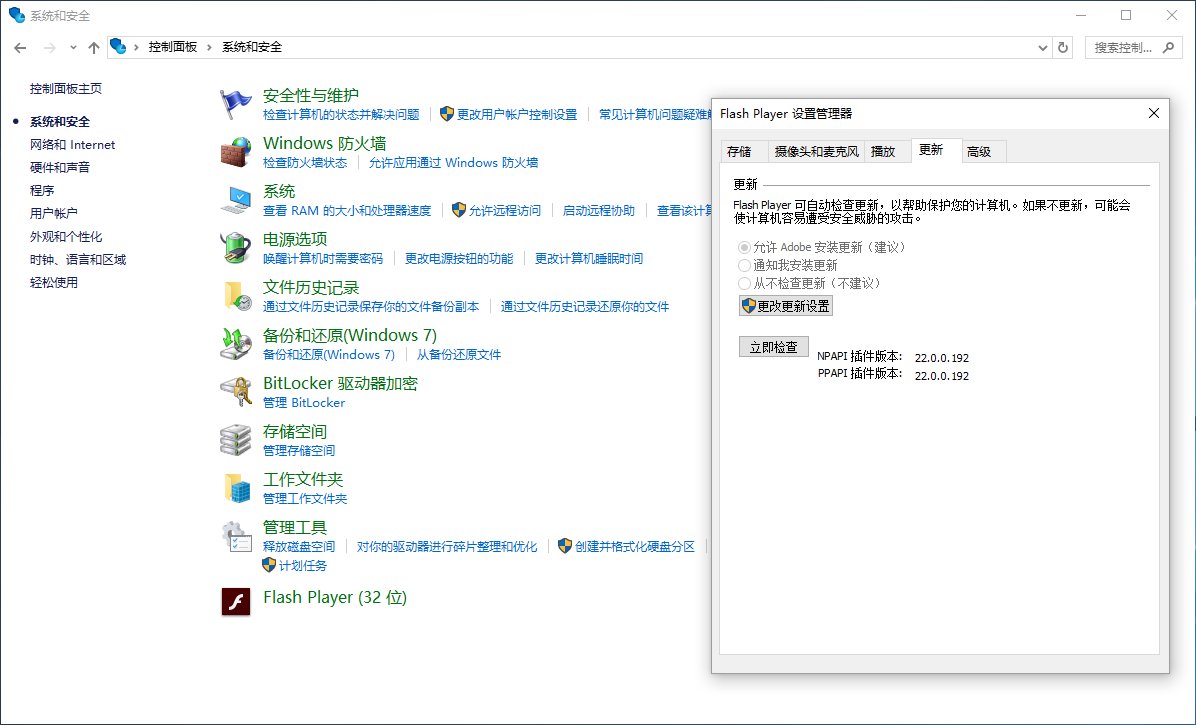The height and width of the screenshot is (725, 1196).
Task: Click inside the search control panel field
Action: (x=1125, y=47)
